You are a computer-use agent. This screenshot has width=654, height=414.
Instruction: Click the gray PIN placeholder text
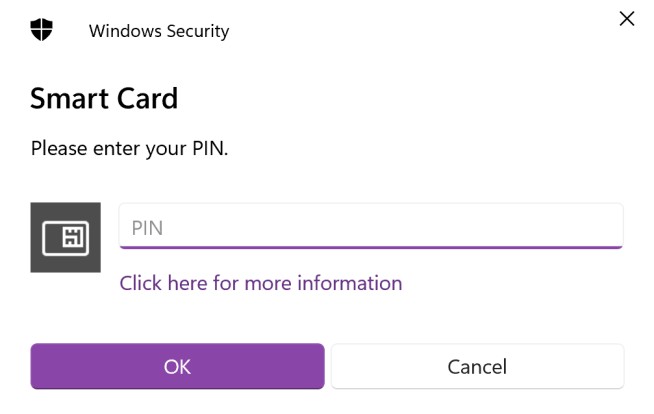pos(147,228)
